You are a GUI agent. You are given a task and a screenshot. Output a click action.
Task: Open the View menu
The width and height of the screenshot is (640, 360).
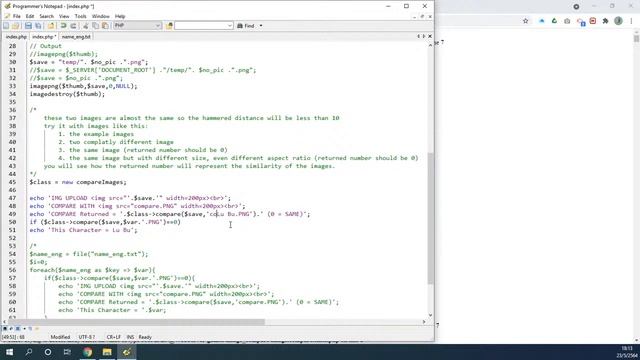pyautogui.click(x=64, y=16)
